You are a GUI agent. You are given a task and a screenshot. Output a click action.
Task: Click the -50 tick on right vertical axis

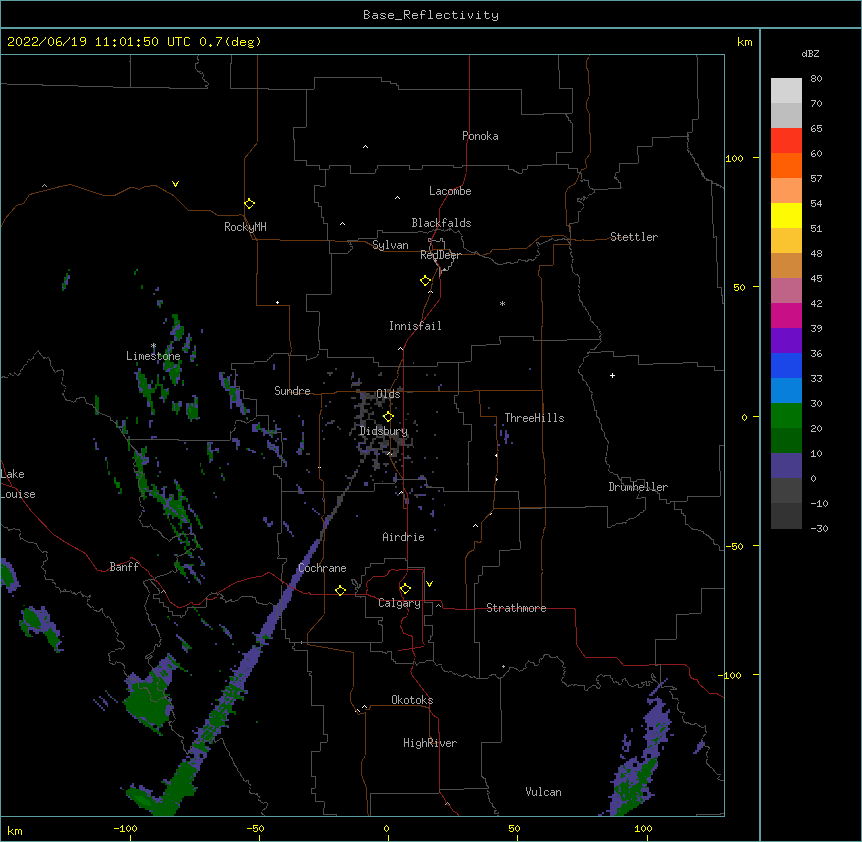pos(734,546)
